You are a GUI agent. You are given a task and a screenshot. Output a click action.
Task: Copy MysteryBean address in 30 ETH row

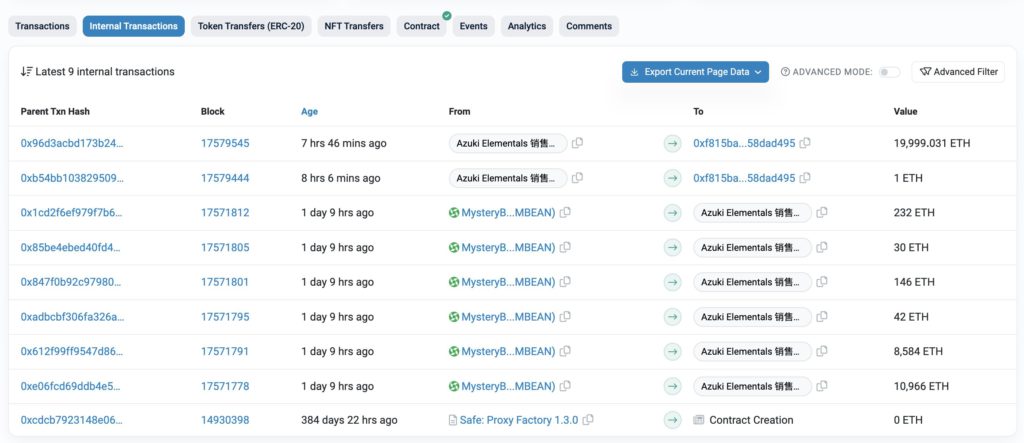[x=566, y=247]
